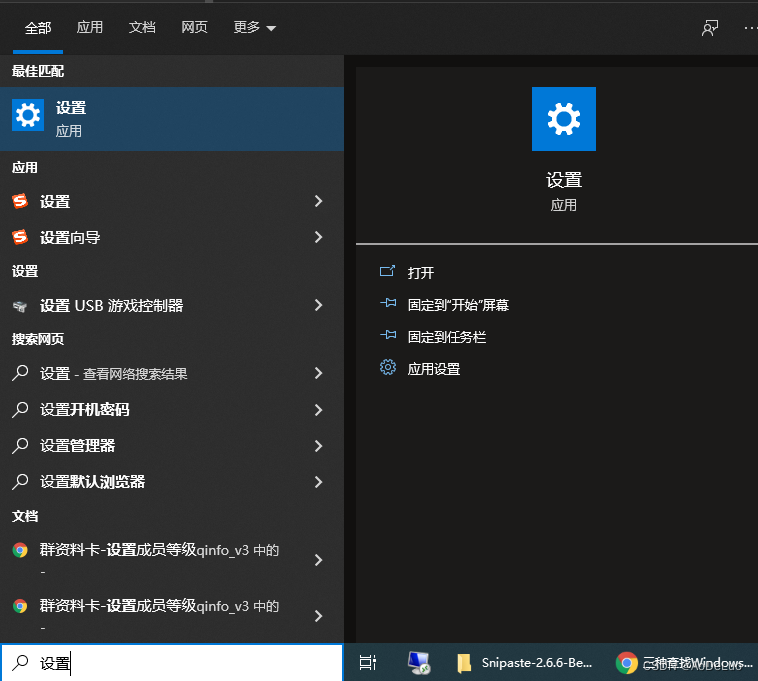Expand the 查看网络搜索结果 arrow
This screenshot has width=758, height=681.
point(318,373)
